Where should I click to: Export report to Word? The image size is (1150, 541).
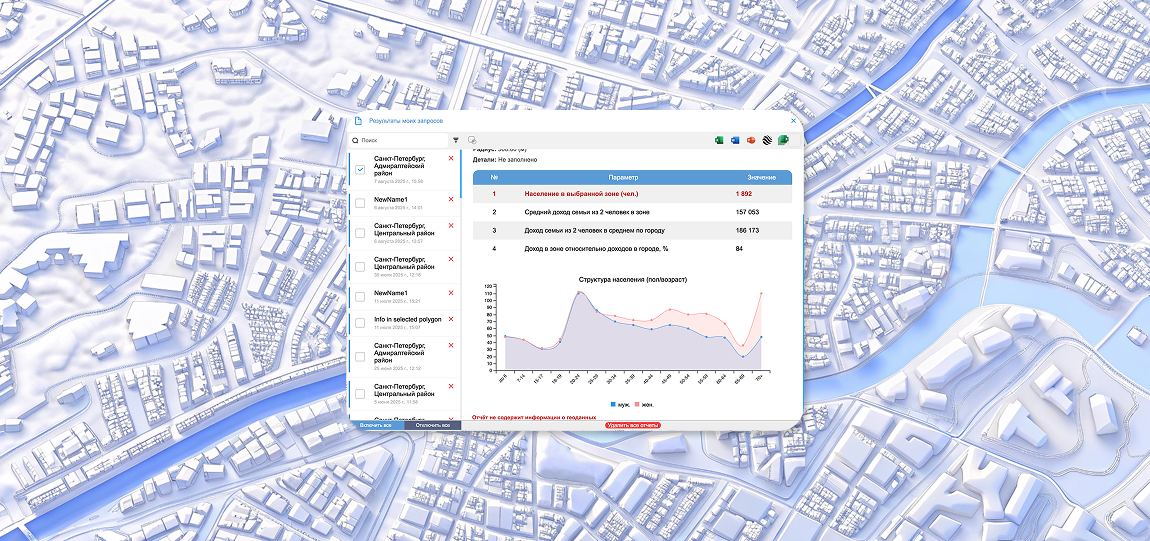coord(735,140)
